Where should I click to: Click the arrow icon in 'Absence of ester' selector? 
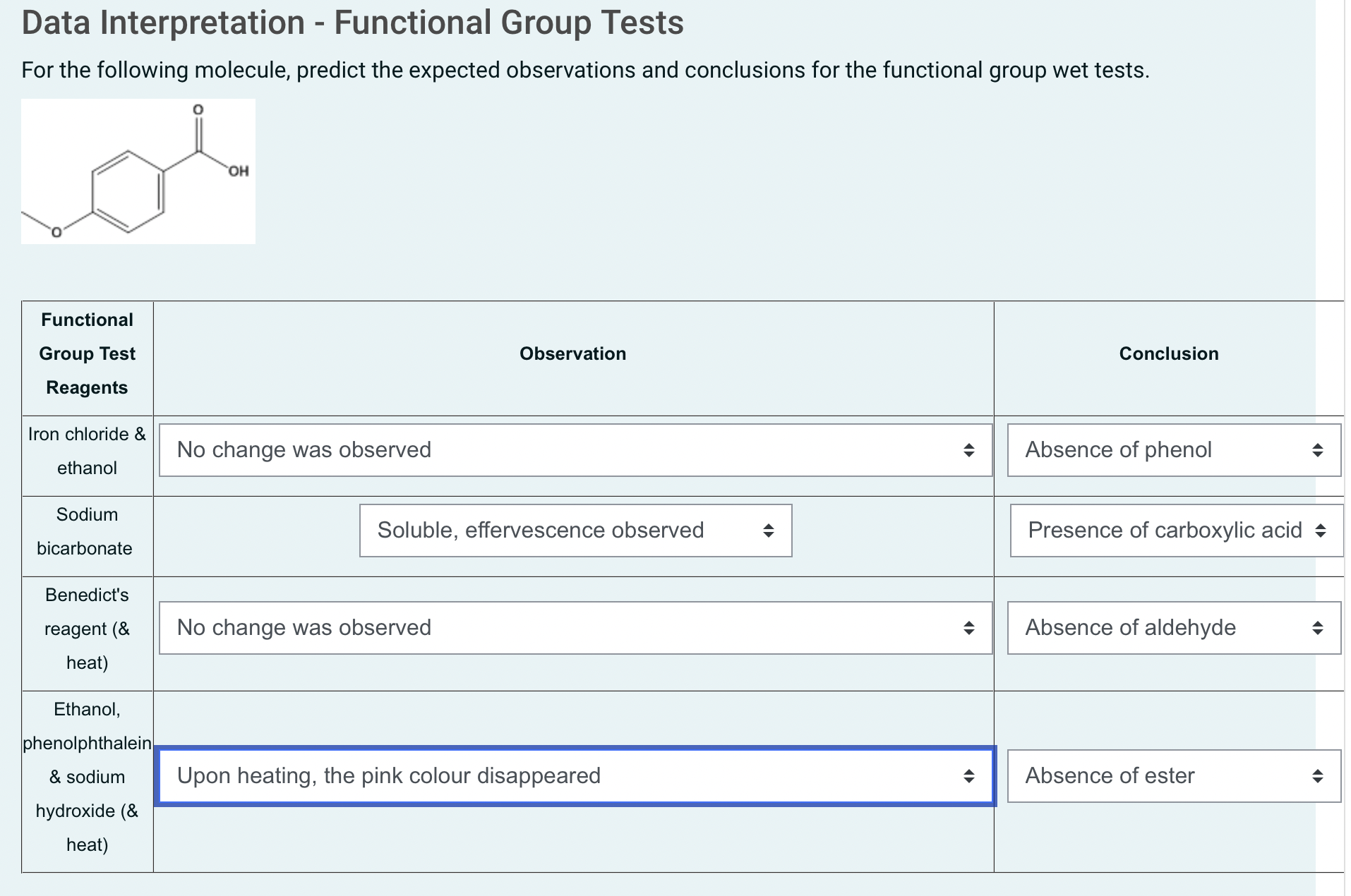pyautogui.click(x=1319, y=775)
